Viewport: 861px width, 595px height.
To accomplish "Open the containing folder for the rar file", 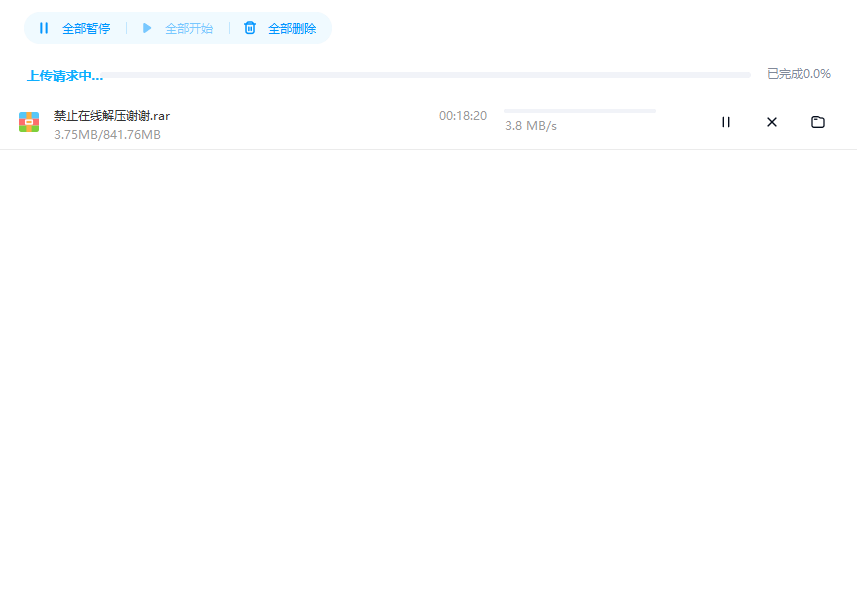I will 818,122.
